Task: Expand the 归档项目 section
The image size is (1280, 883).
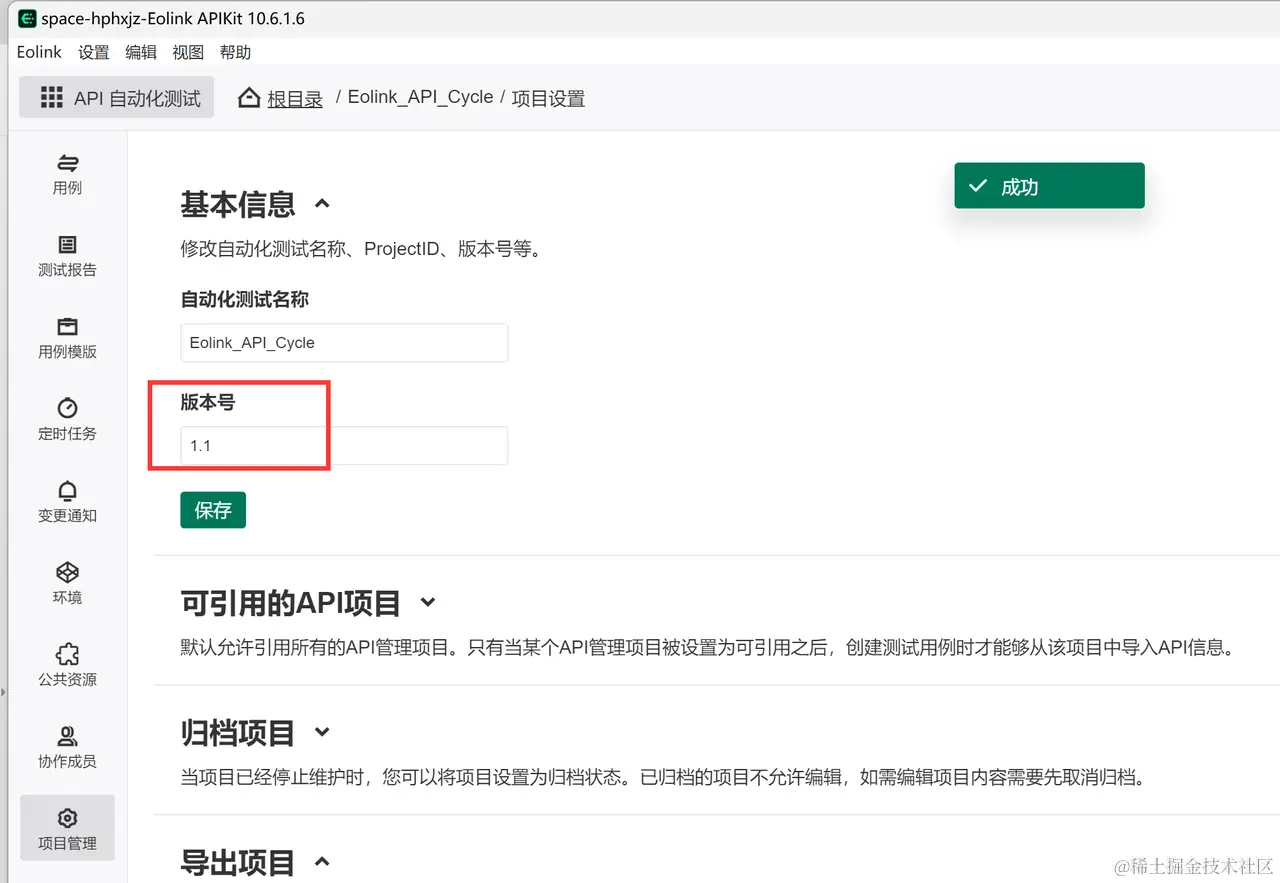Action: (322, 732)
